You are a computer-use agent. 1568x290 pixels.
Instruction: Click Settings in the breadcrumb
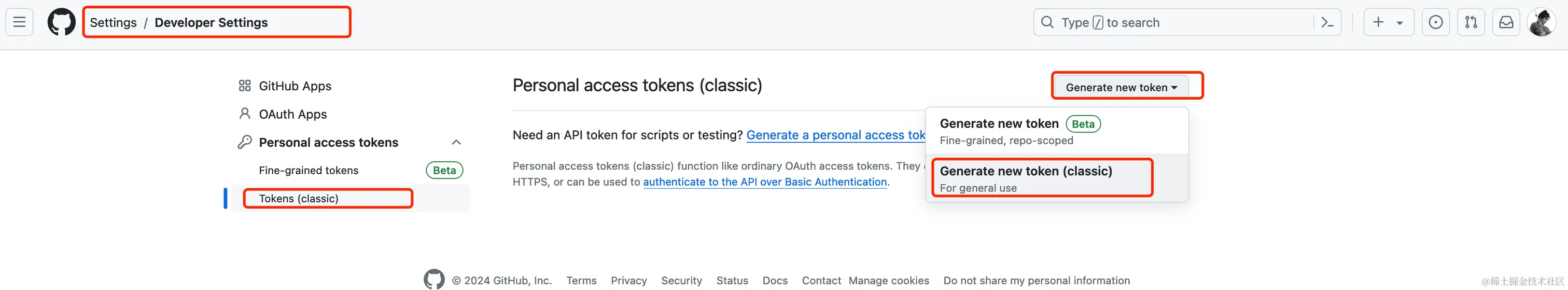(113, 22)
